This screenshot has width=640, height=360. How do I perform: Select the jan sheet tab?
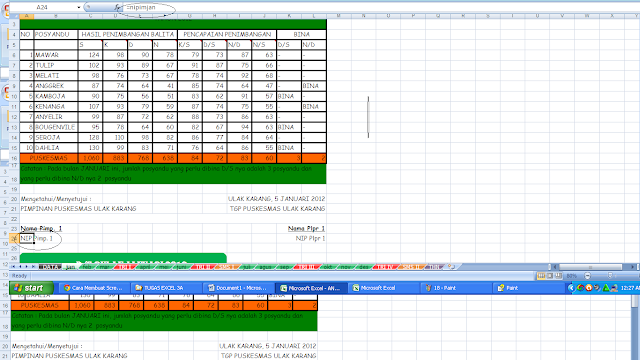click(x=70, y=267)
